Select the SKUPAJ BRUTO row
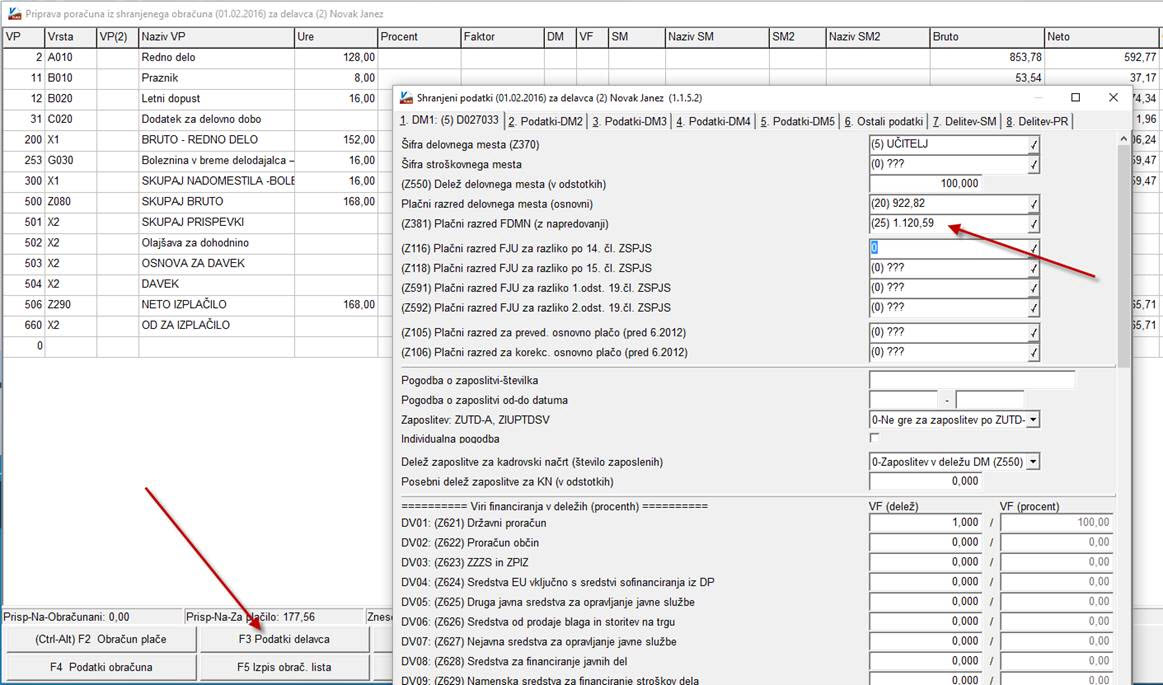This screenshot has height=685, width=1163. 197,202
